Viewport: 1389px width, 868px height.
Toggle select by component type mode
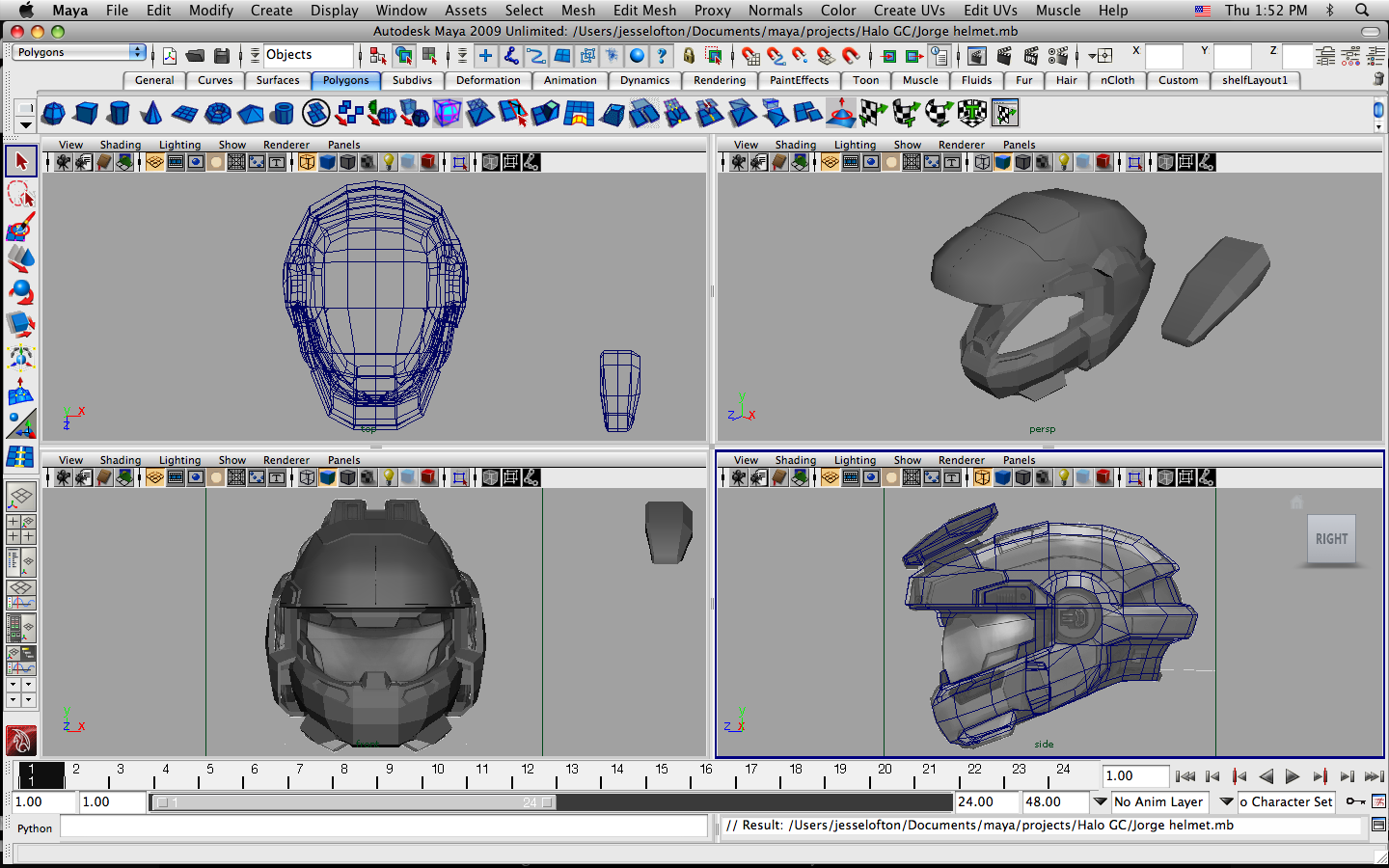pyautogui.click(x=430, y=56)
